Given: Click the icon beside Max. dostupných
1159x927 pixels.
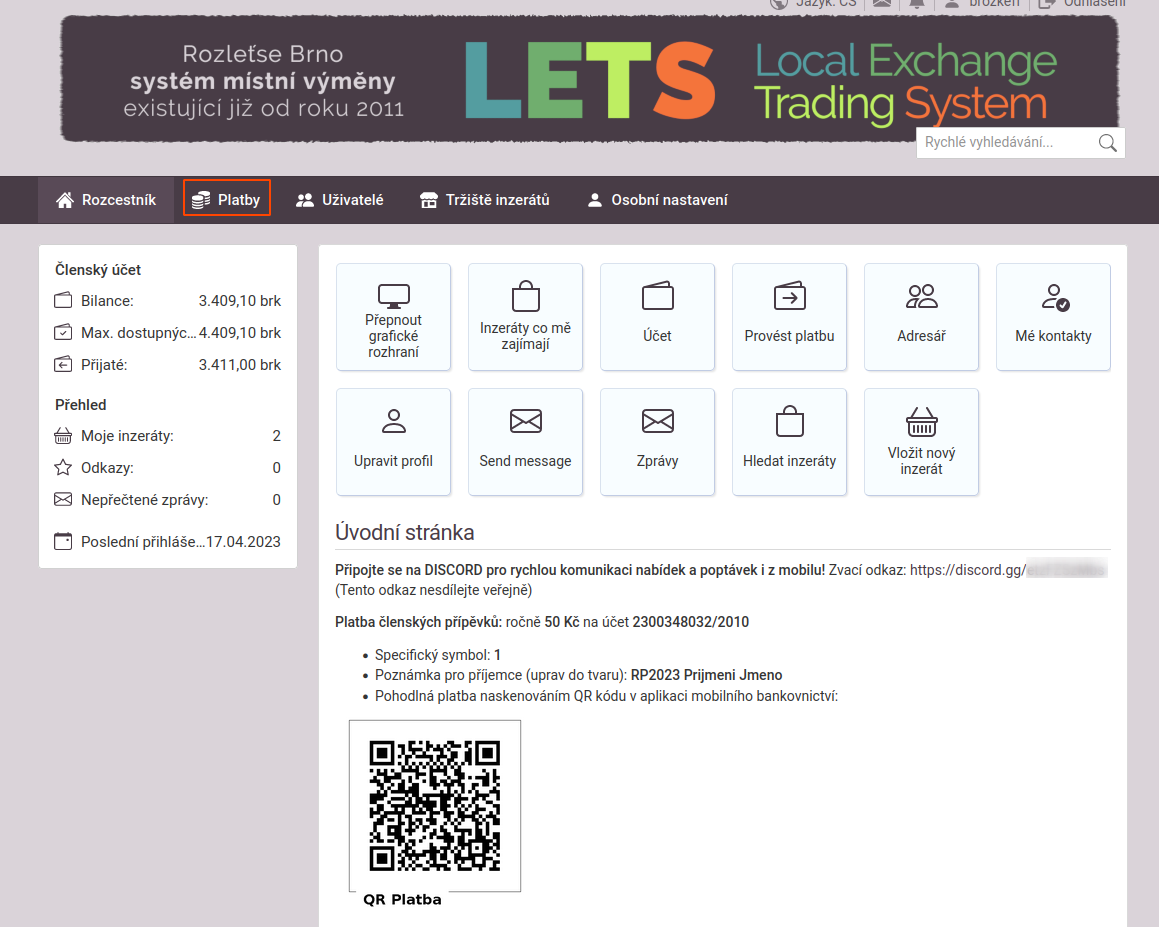Looking at the screenshot, I should [63, 332].
